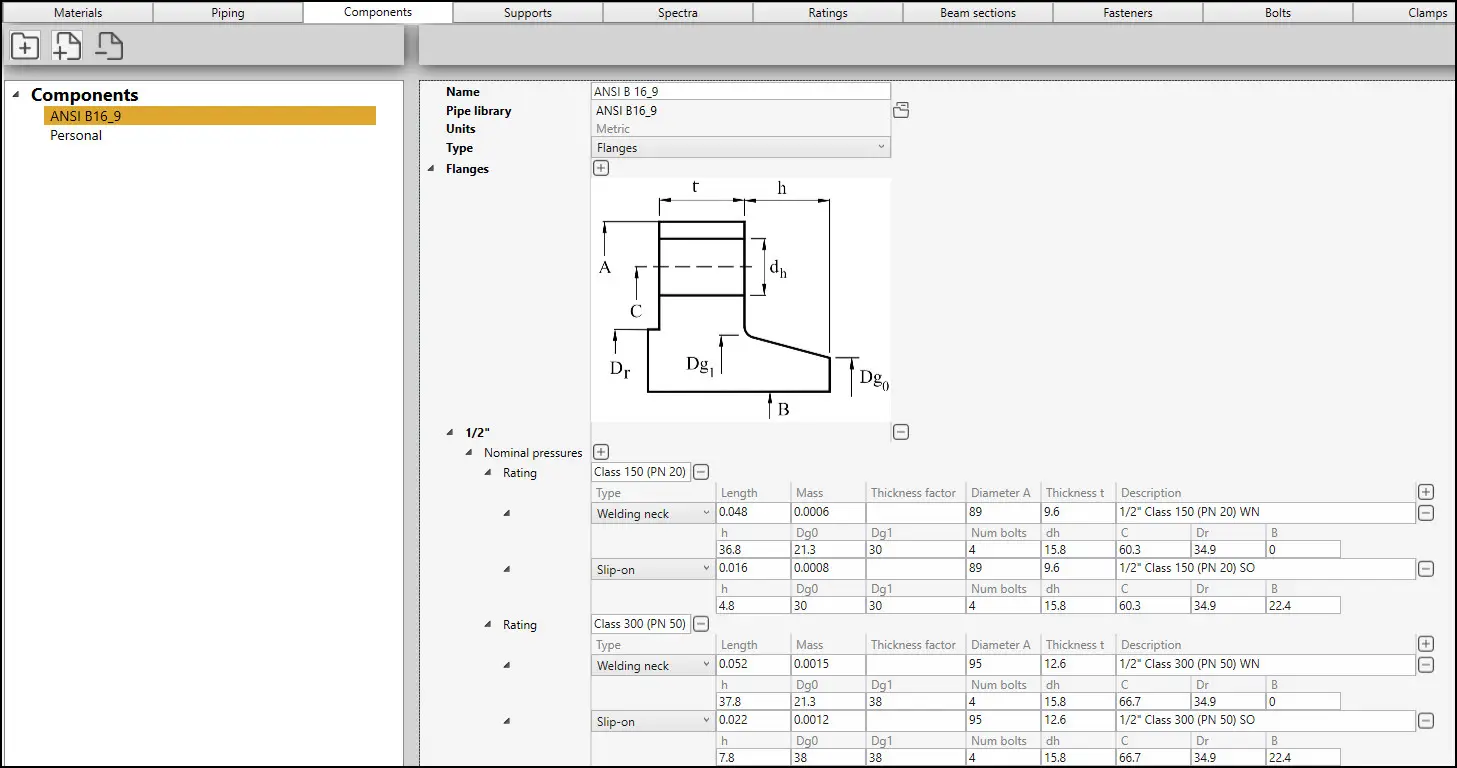Remove the Class 300 (PN 50) rating
Viewport: 1457px width, 768px height.
coord(701,624)
